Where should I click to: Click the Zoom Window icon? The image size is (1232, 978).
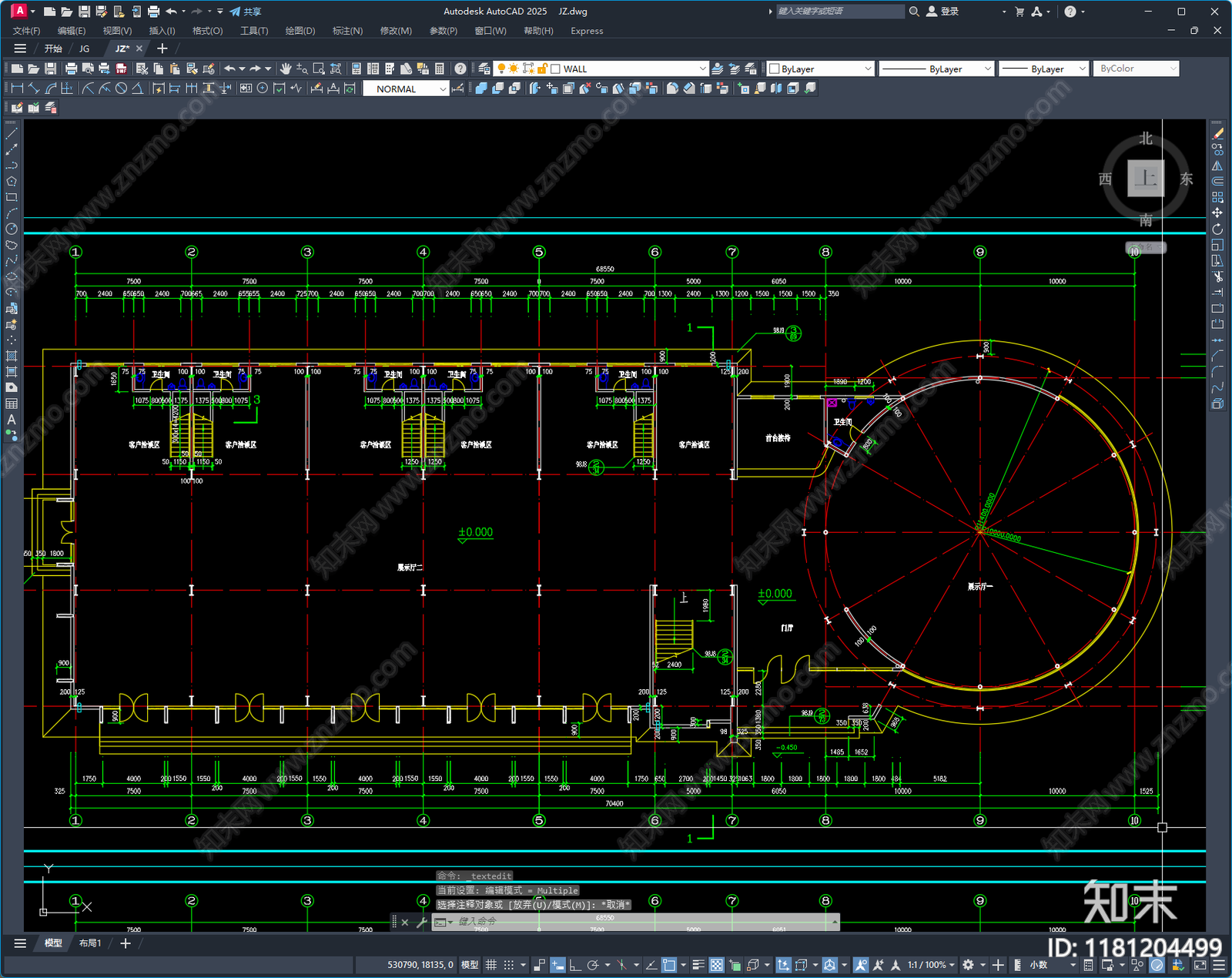coord(319,69)
